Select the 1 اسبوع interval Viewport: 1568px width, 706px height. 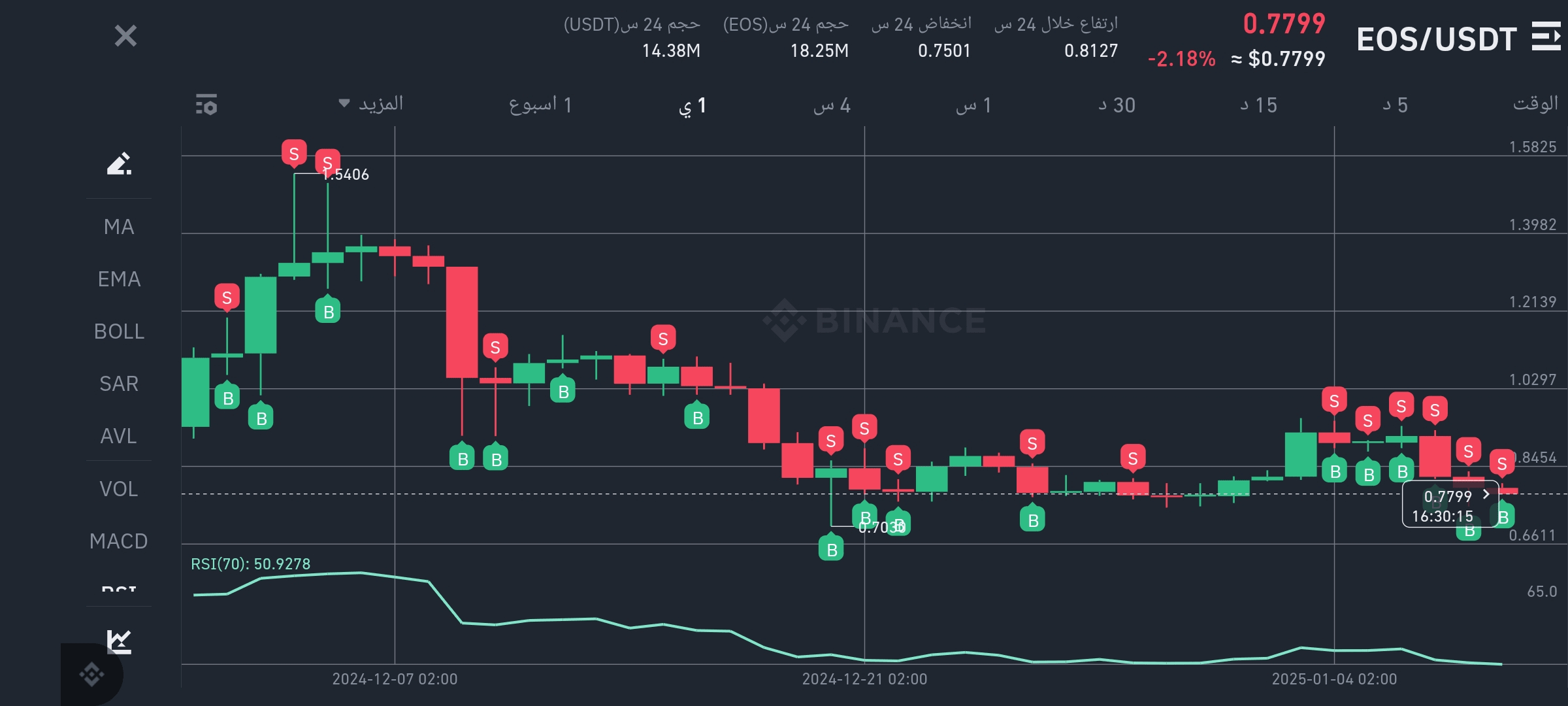point(540,105)
